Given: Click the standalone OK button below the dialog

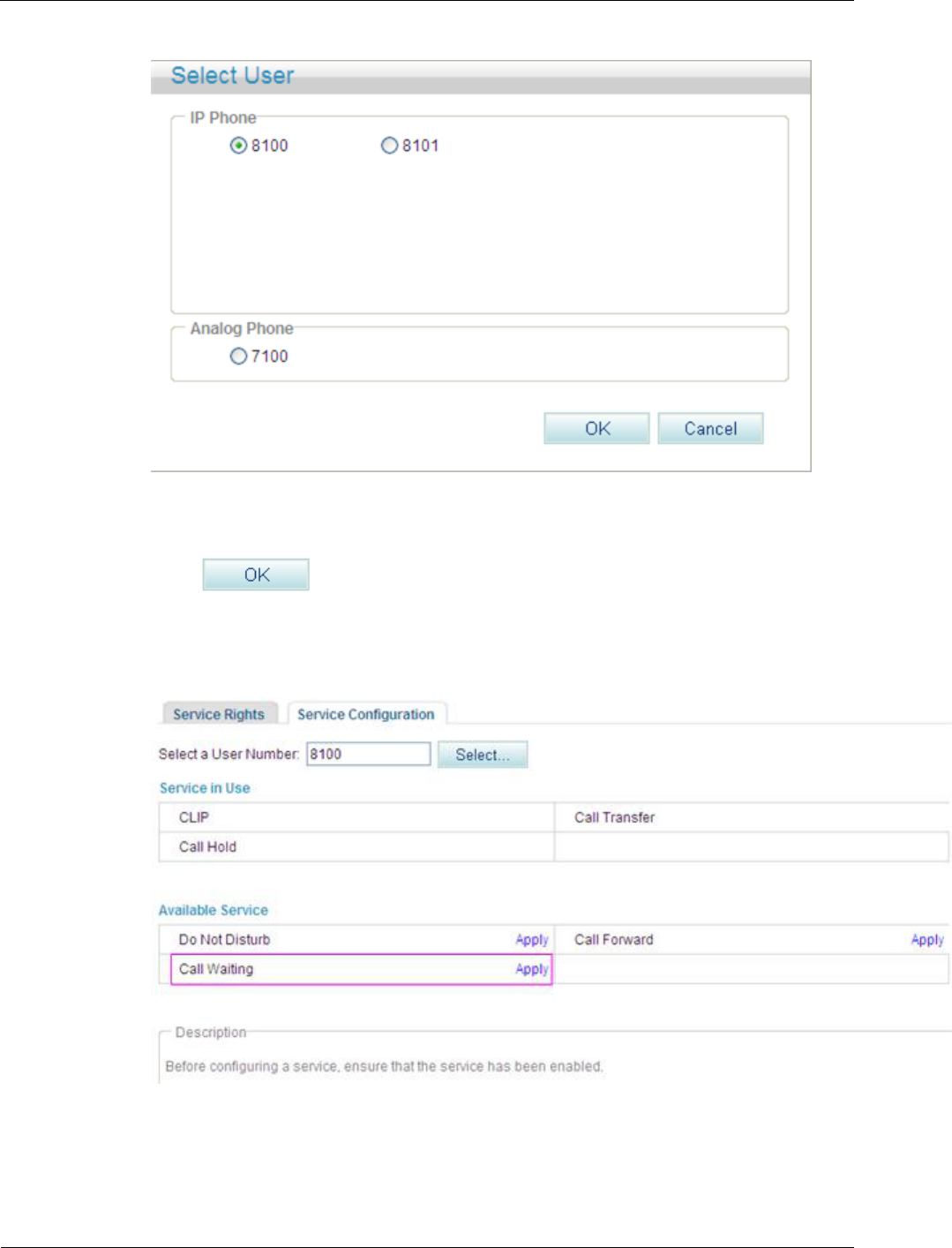Looking at the screenshot, I should tap(256, 575).
